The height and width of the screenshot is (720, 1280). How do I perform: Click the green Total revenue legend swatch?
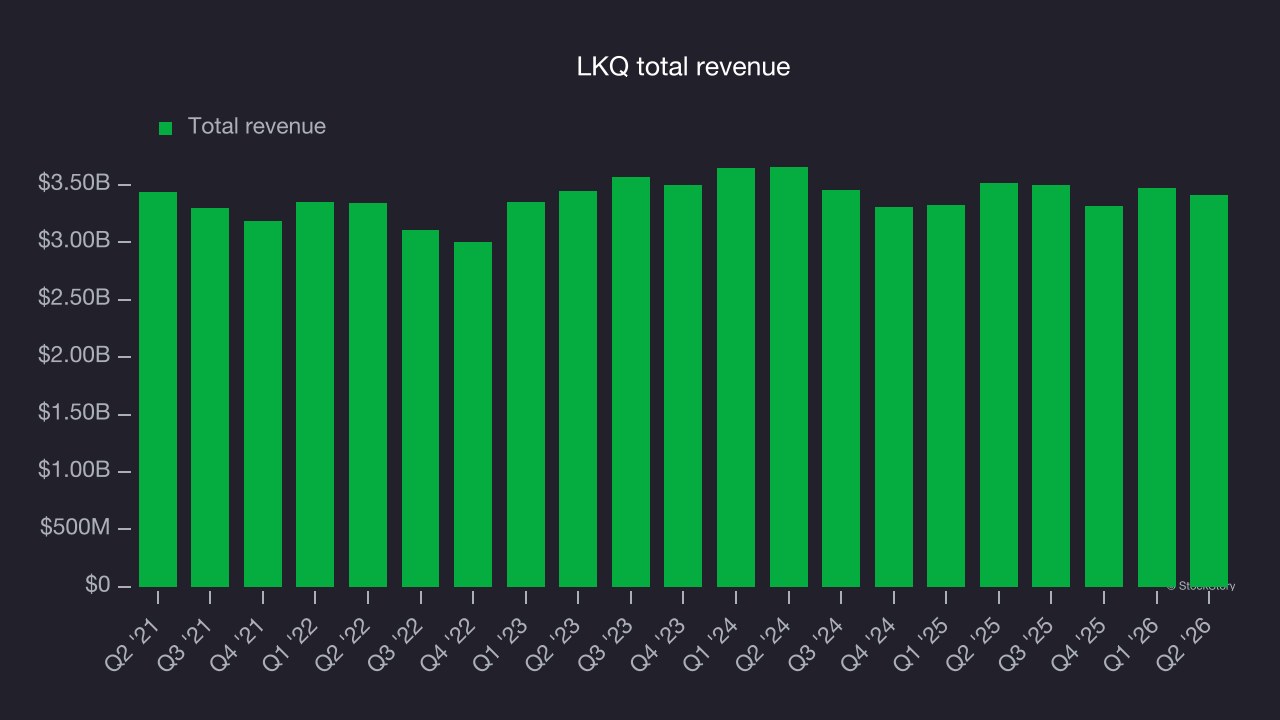point(166,128)
